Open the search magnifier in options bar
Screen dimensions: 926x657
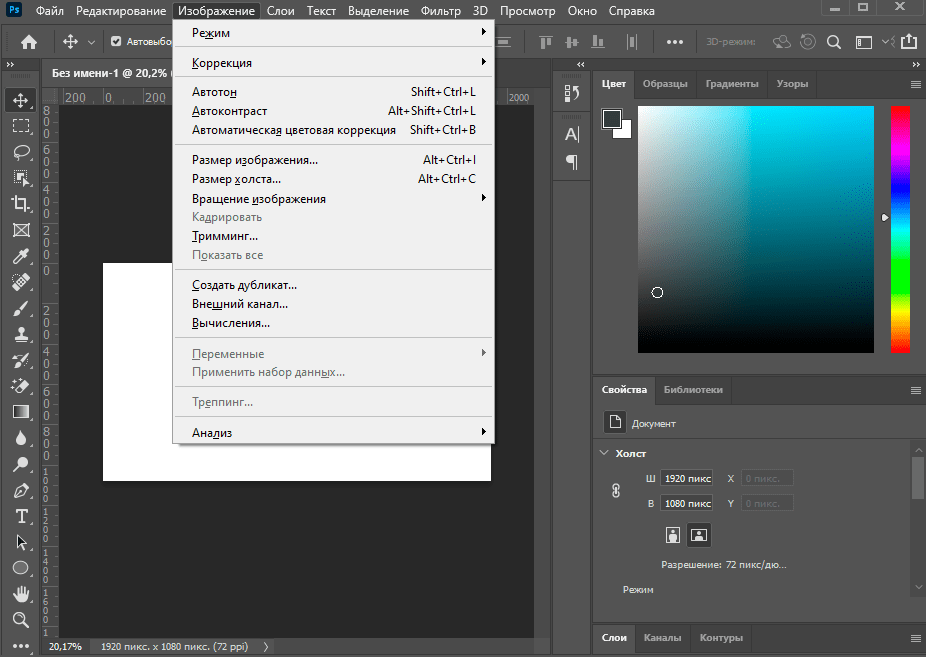(833, 42)
